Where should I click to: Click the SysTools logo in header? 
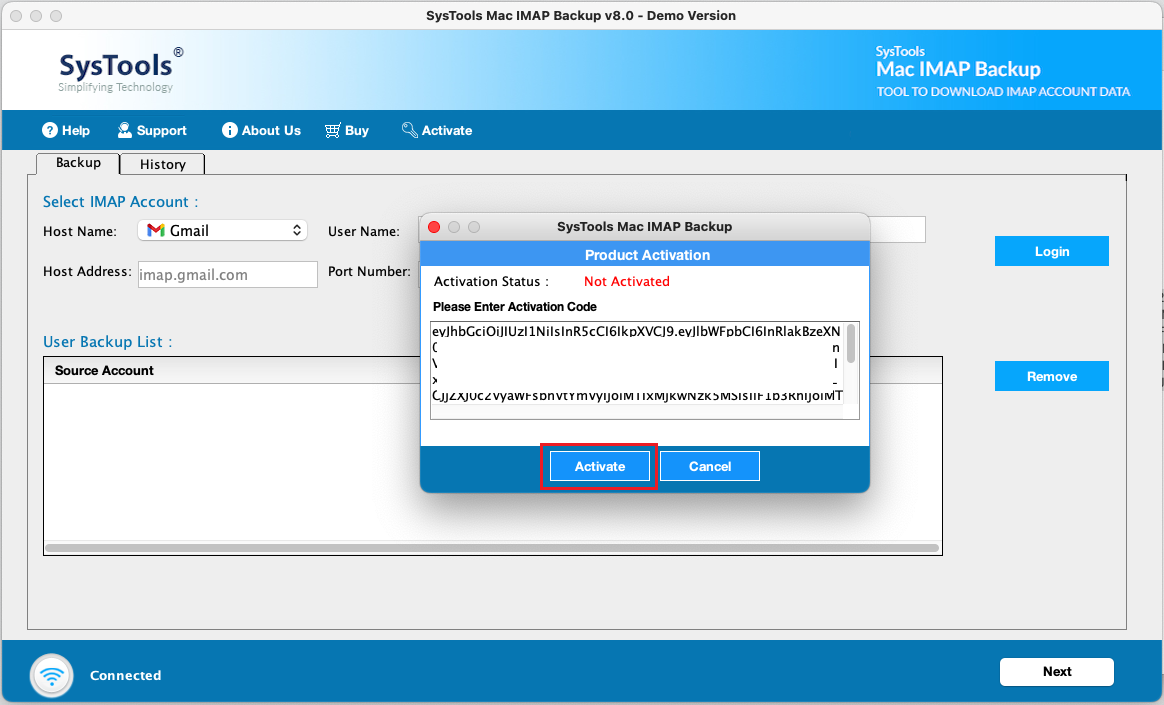coord(120,69)
